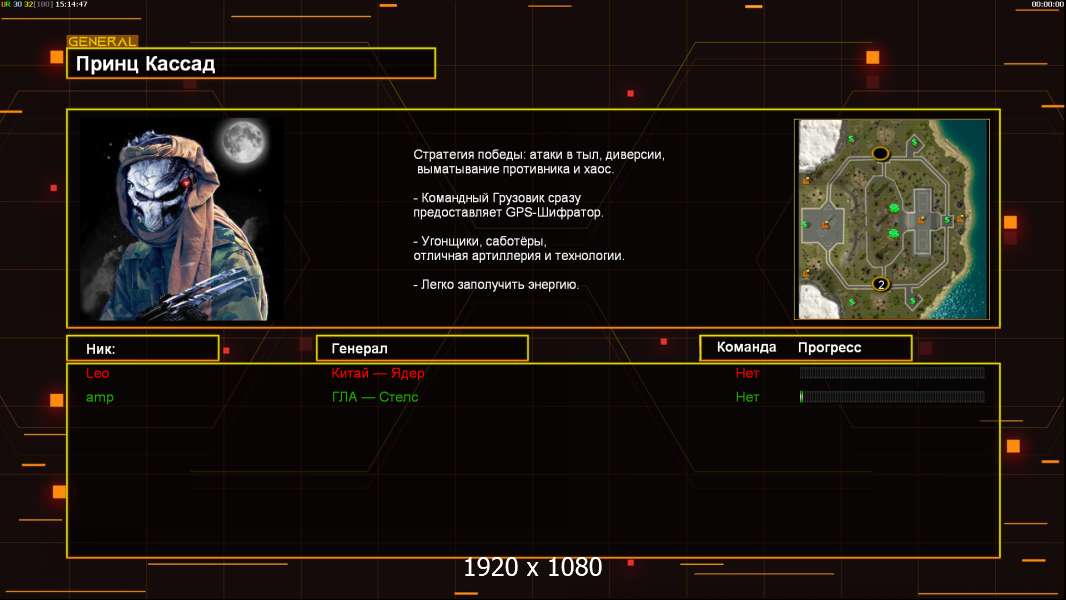
Task: Click faction text "Китай — Ядер"
Action: click(378, 373)
